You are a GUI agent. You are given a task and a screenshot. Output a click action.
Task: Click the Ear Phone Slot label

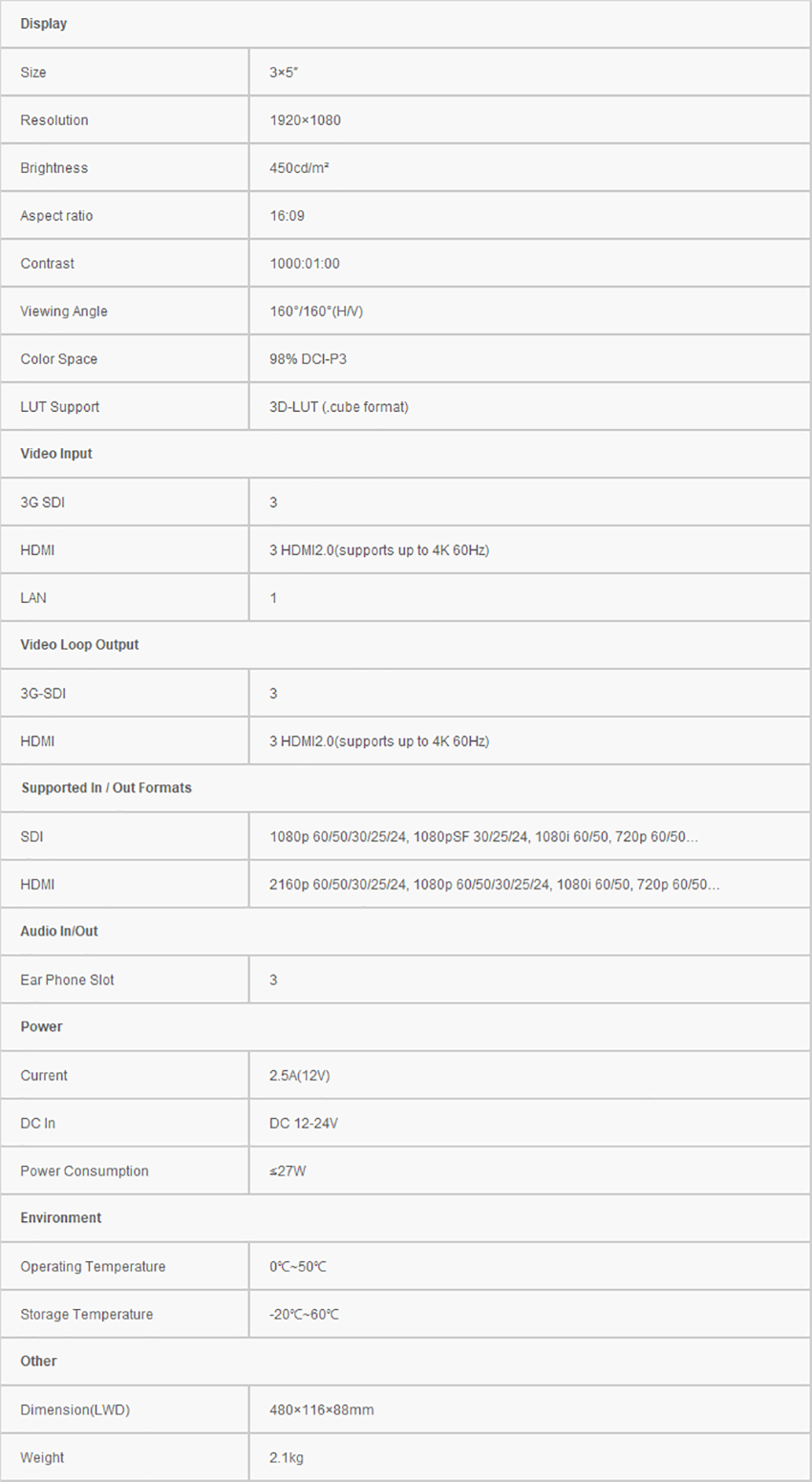67,980
